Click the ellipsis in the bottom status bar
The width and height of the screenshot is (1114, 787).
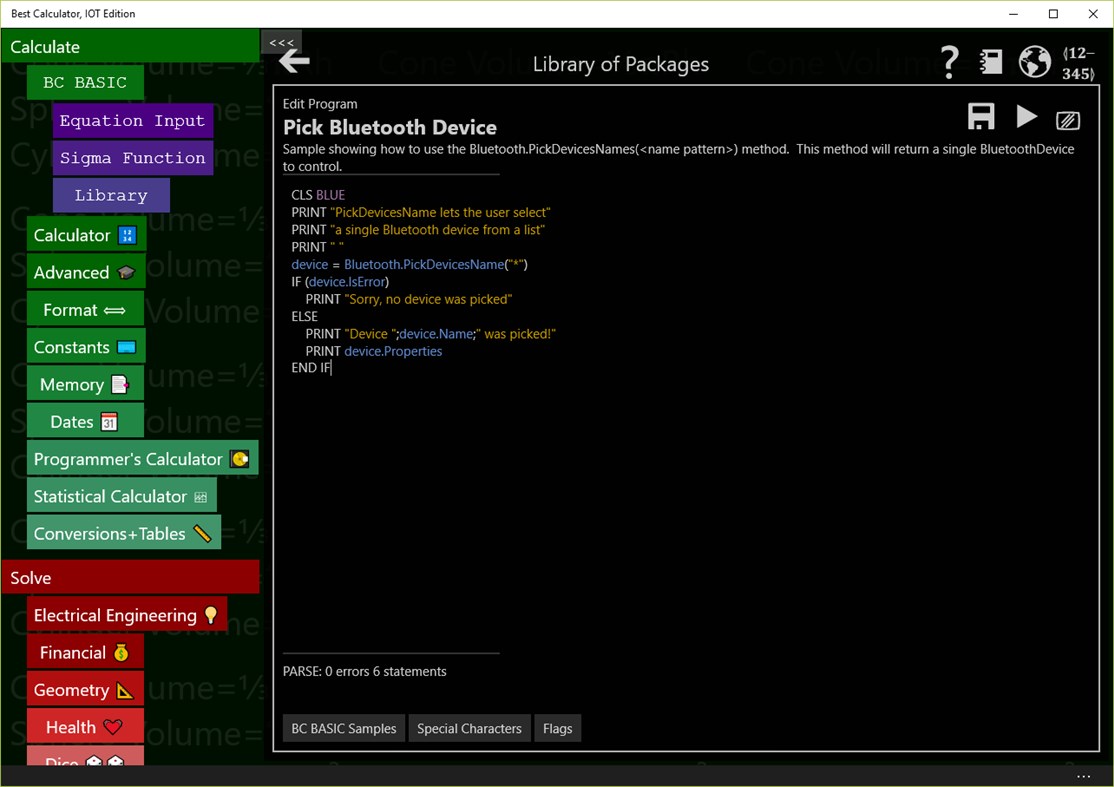1084,776
